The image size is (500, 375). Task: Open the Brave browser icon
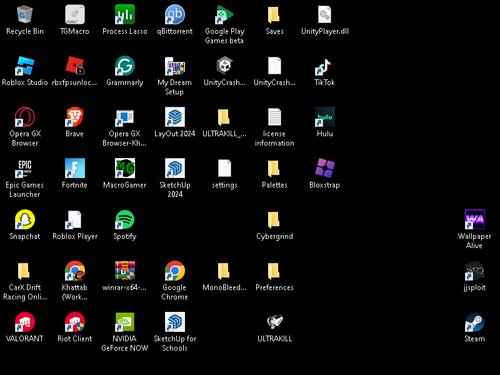coord(75,117)
